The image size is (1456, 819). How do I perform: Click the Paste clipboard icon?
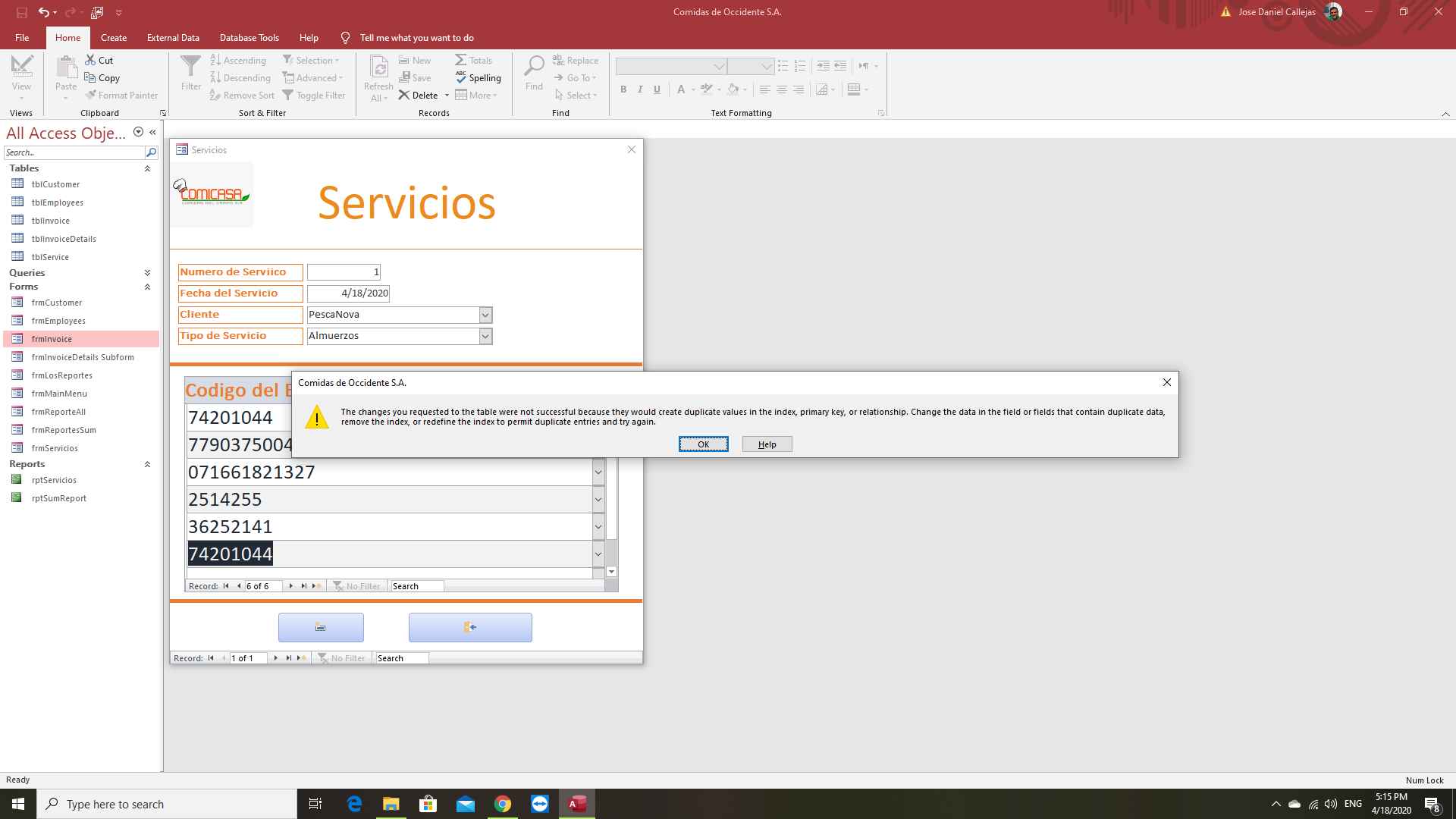pyautogui.click(x=66, y=68)
